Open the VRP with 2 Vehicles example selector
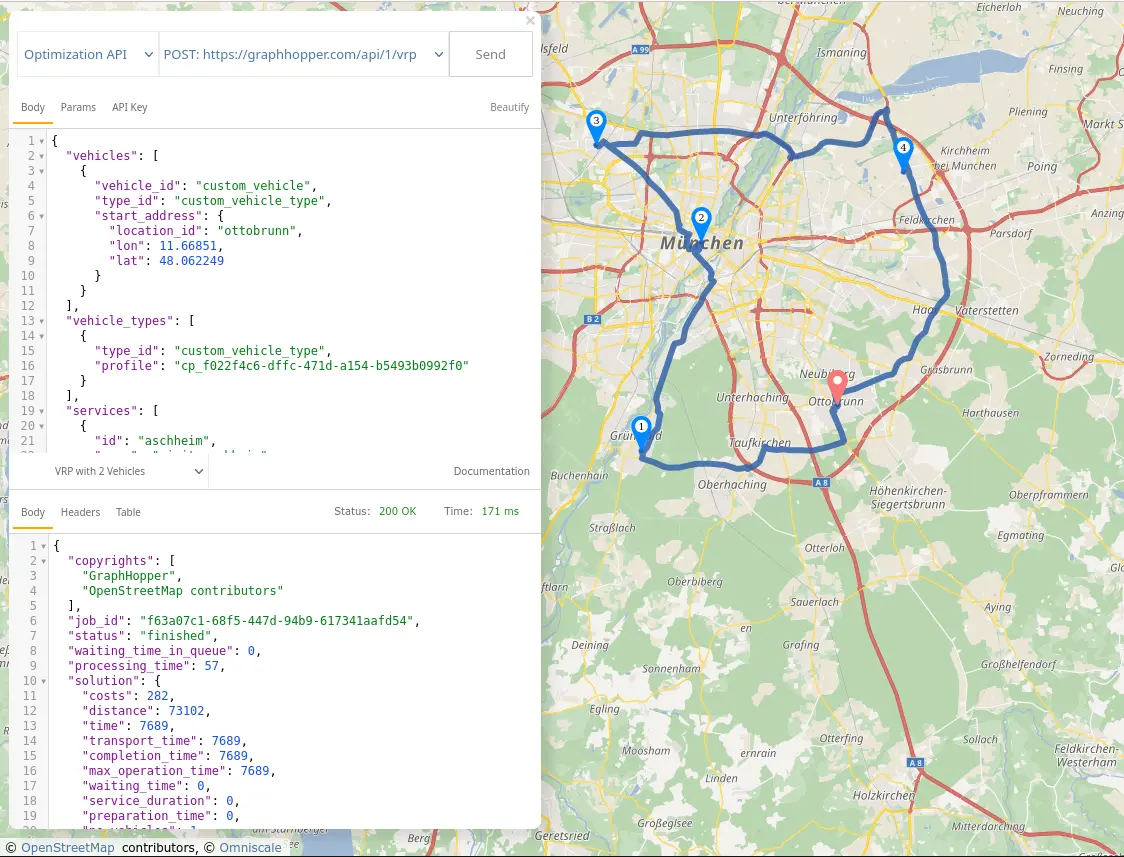Image resolution: width=1124 pixels, height=857 pixels. [108, 471]
